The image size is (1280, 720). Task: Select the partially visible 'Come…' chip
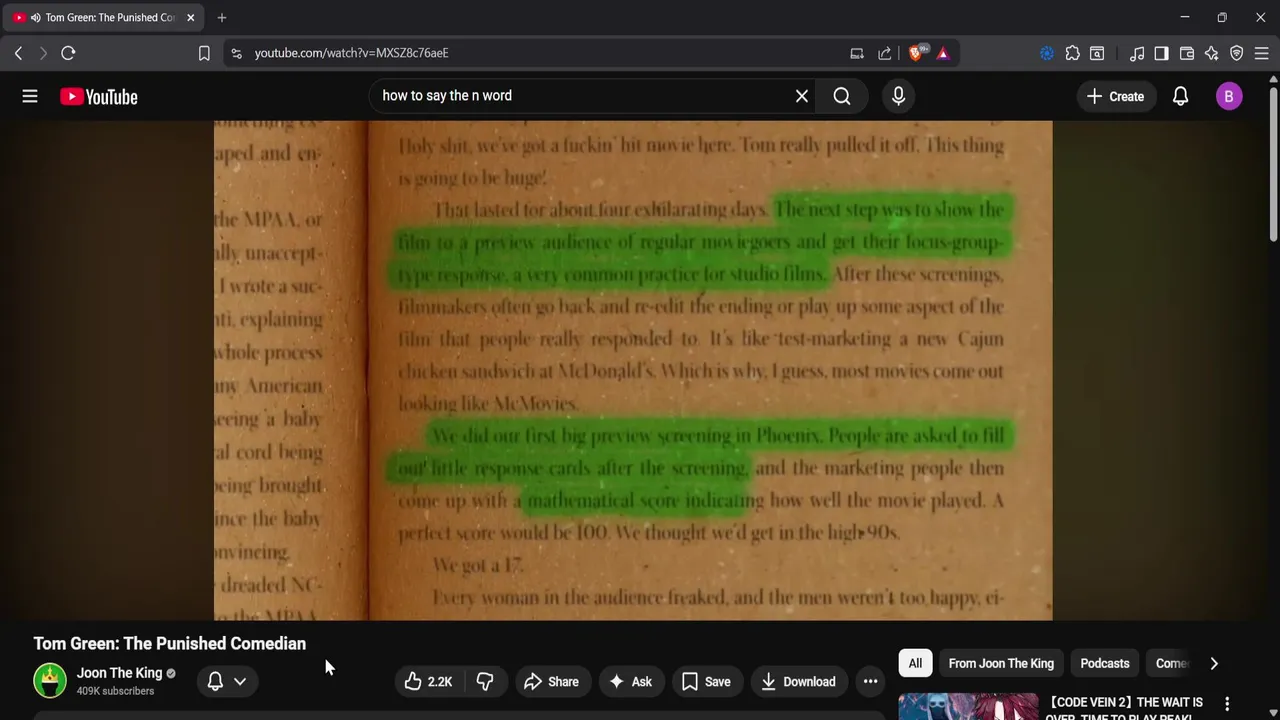(1171, 663)
